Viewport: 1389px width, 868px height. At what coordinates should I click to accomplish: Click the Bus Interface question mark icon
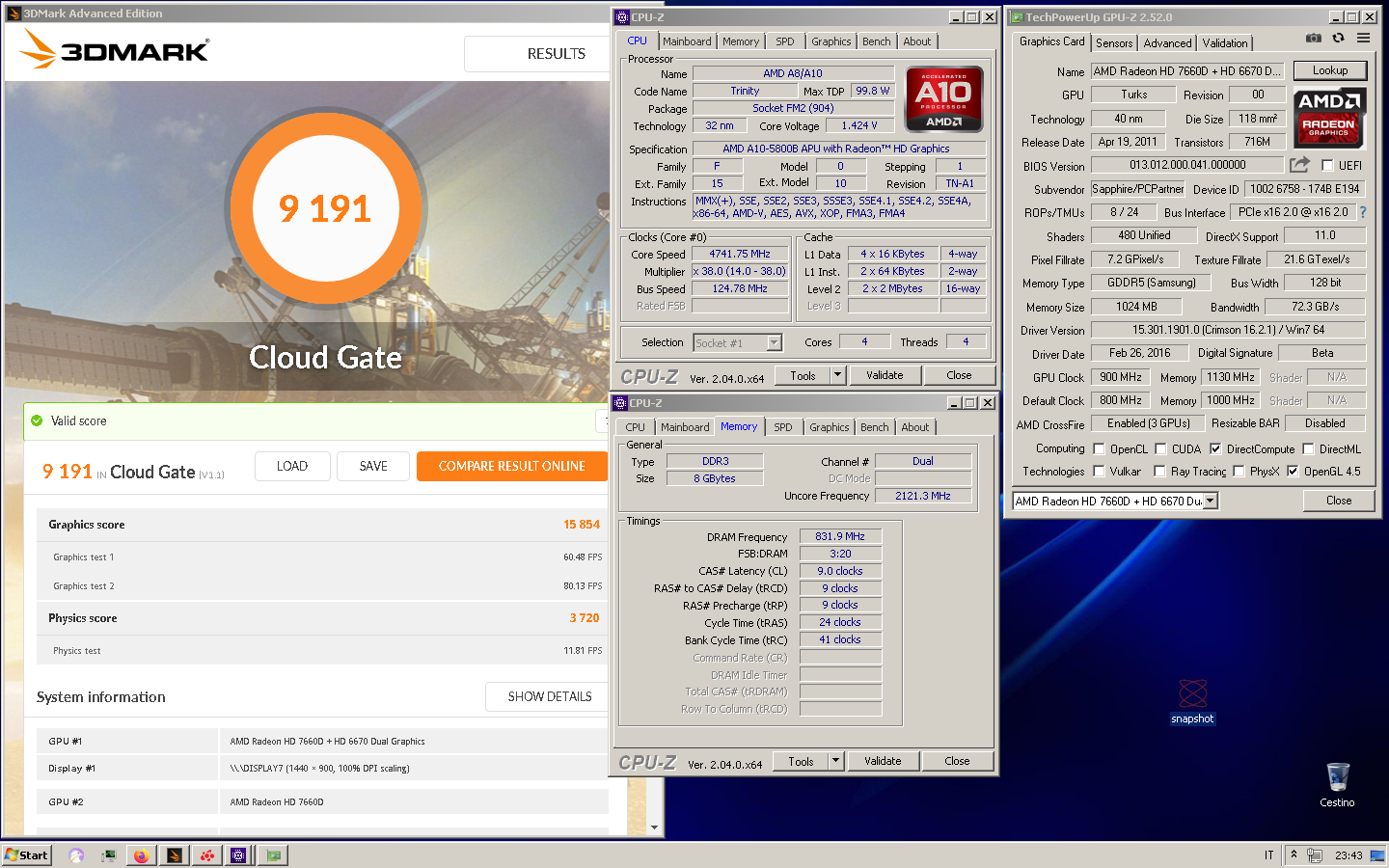pyautogui.click(x=1363, y=212)
